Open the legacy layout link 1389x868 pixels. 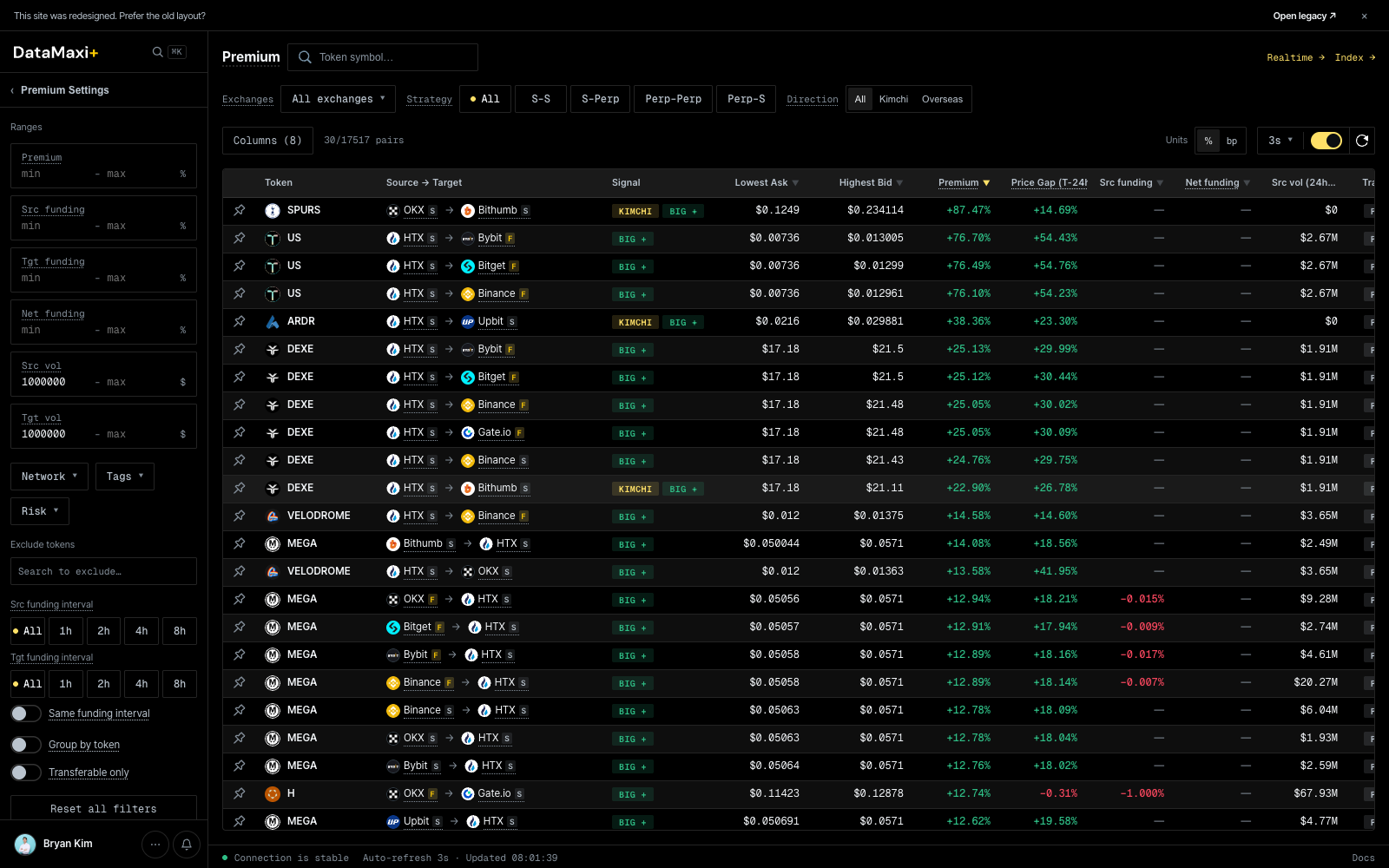tap(1304, 16)
